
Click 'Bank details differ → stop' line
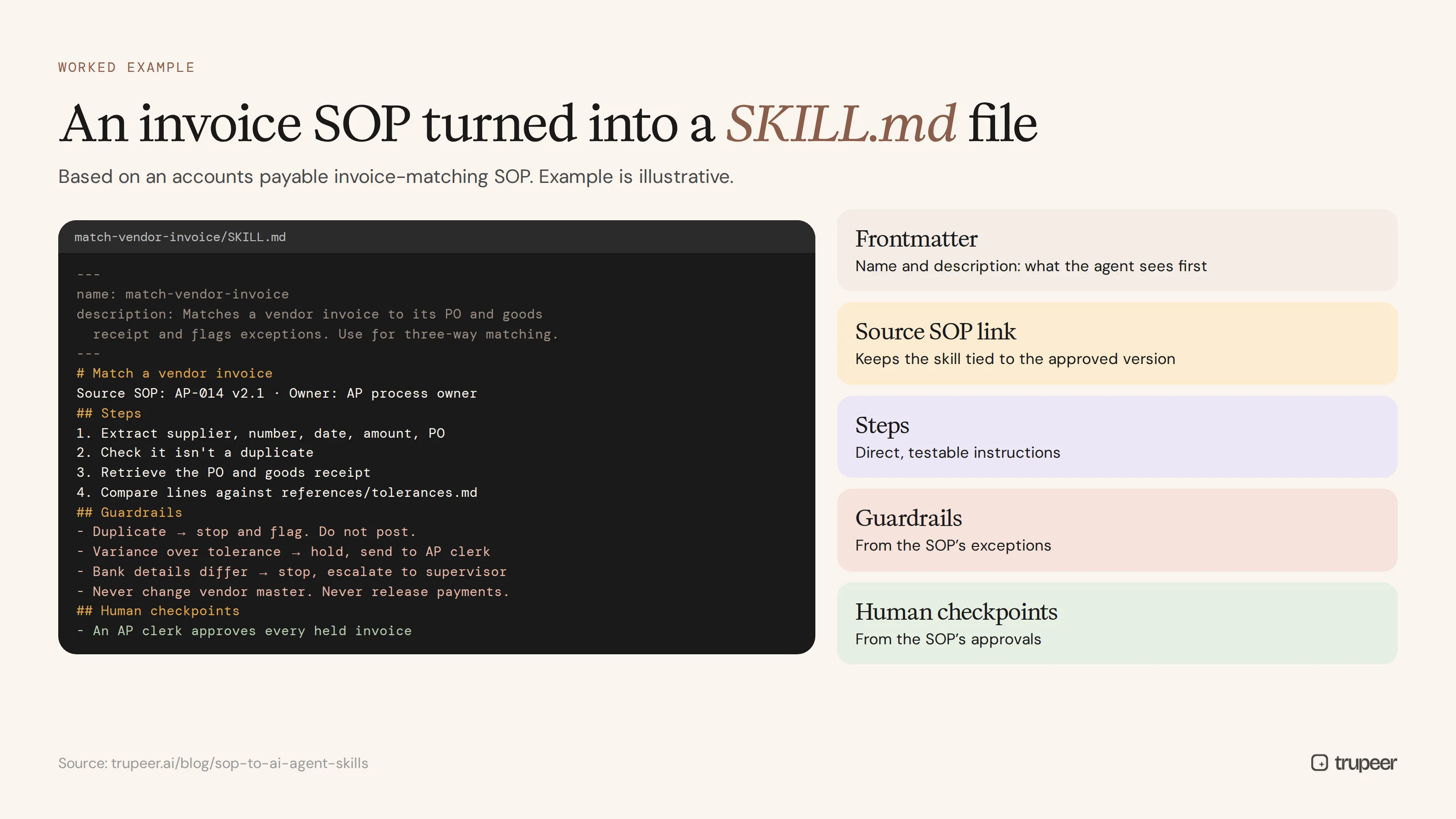click(x=291, y=571)
